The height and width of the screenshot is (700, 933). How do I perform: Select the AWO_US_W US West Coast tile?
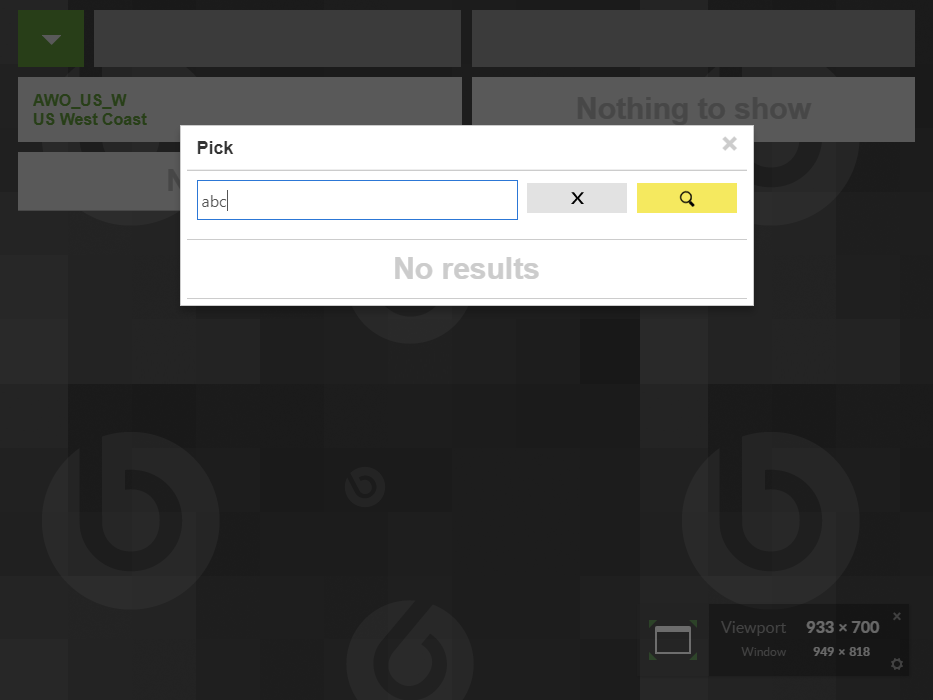tap(240, 110)
